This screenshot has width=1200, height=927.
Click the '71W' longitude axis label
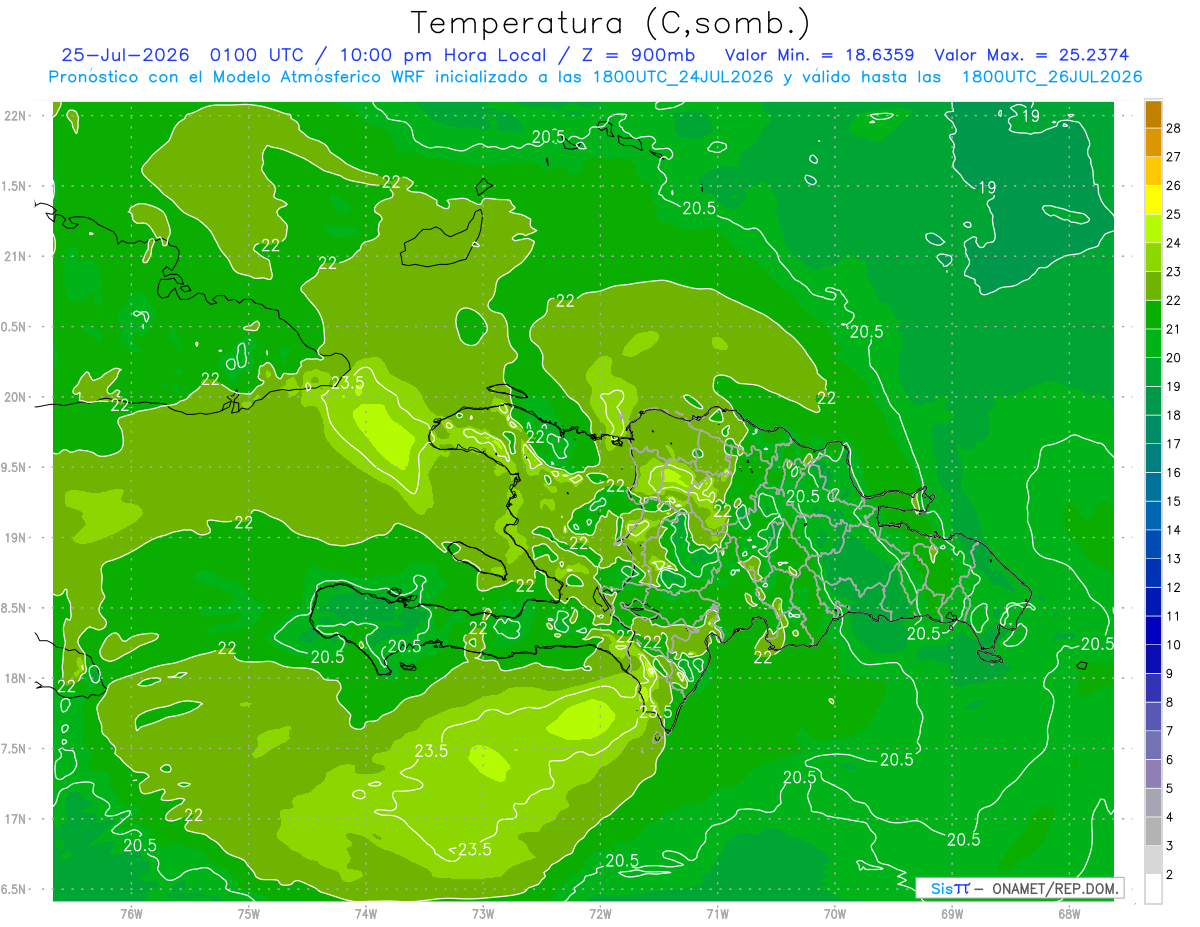point(717,914)
